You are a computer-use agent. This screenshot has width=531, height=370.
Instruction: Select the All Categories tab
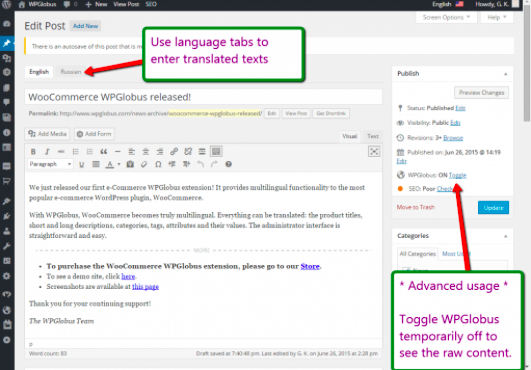click(x=417, y=254)
